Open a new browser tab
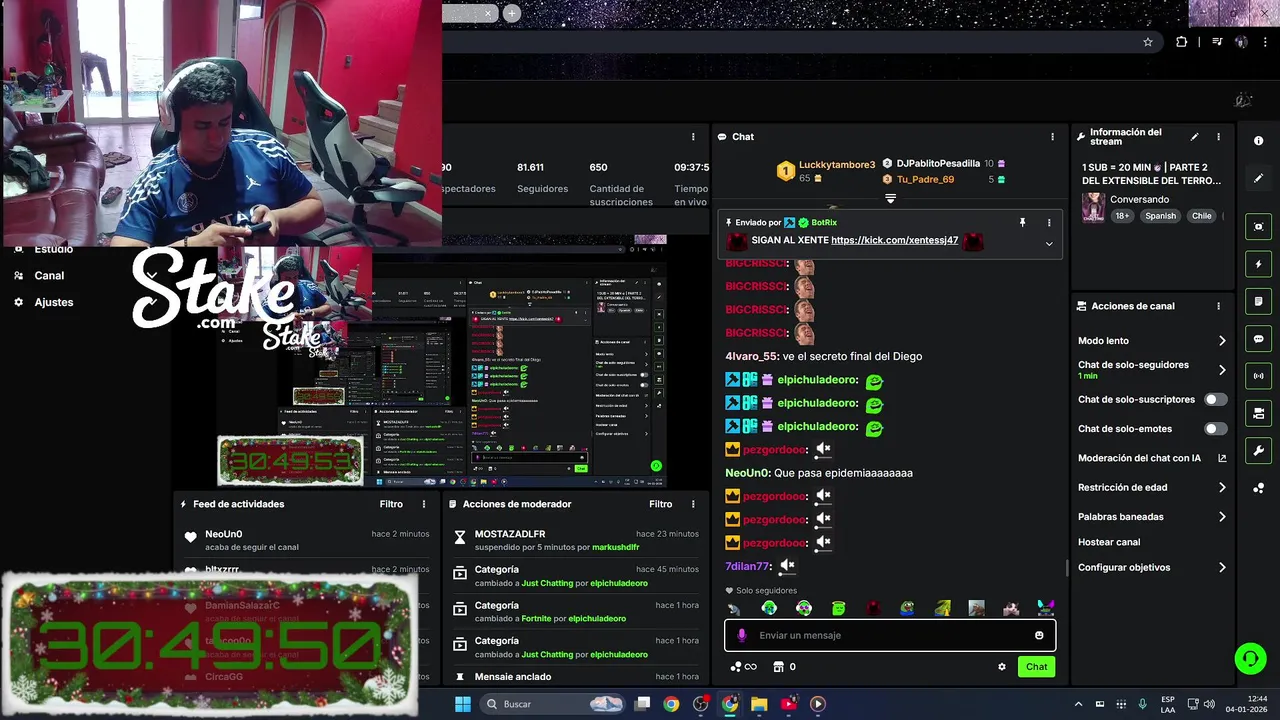 (x=512, y=13)
